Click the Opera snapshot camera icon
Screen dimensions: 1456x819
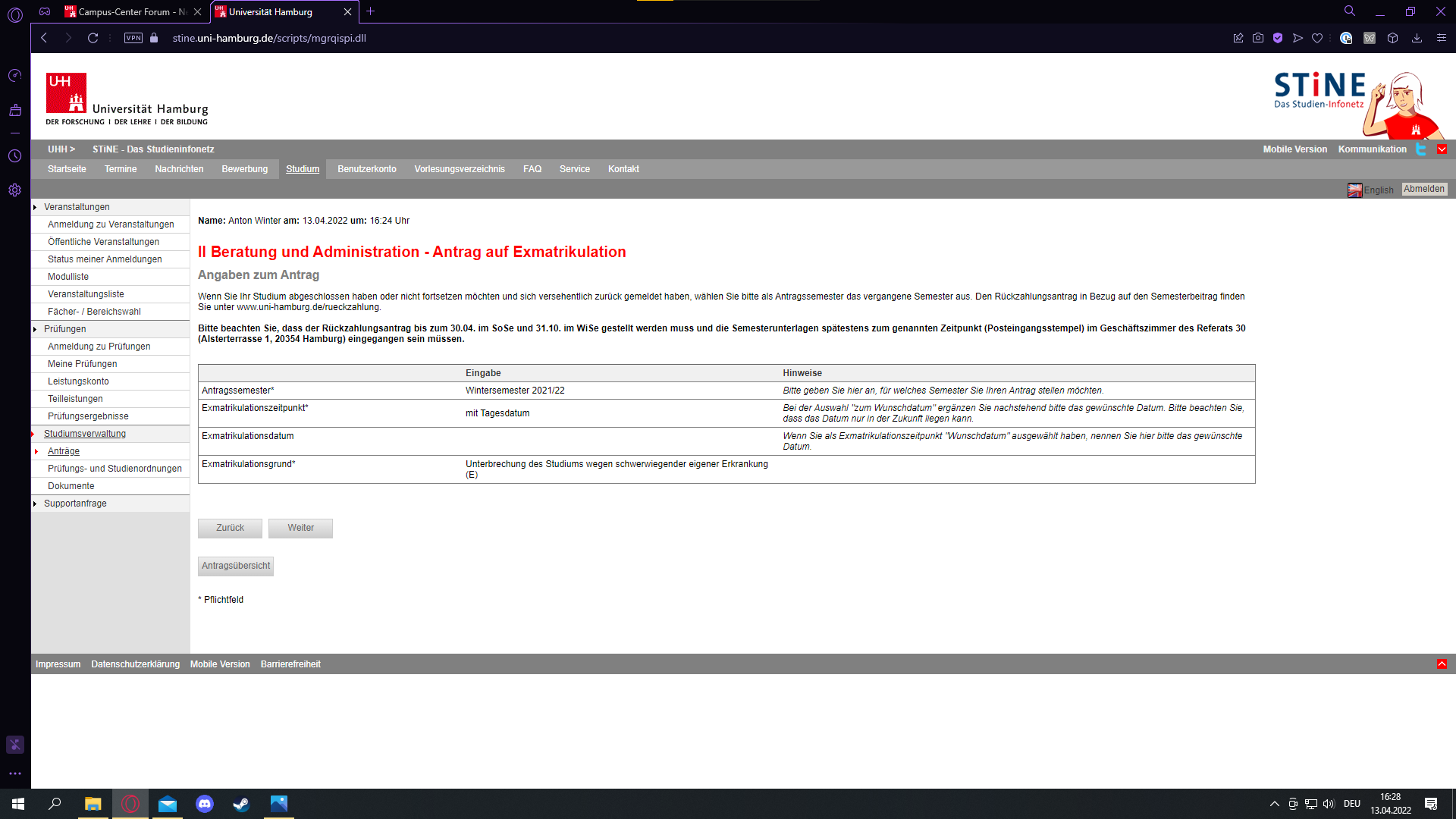click(1258, 38)
